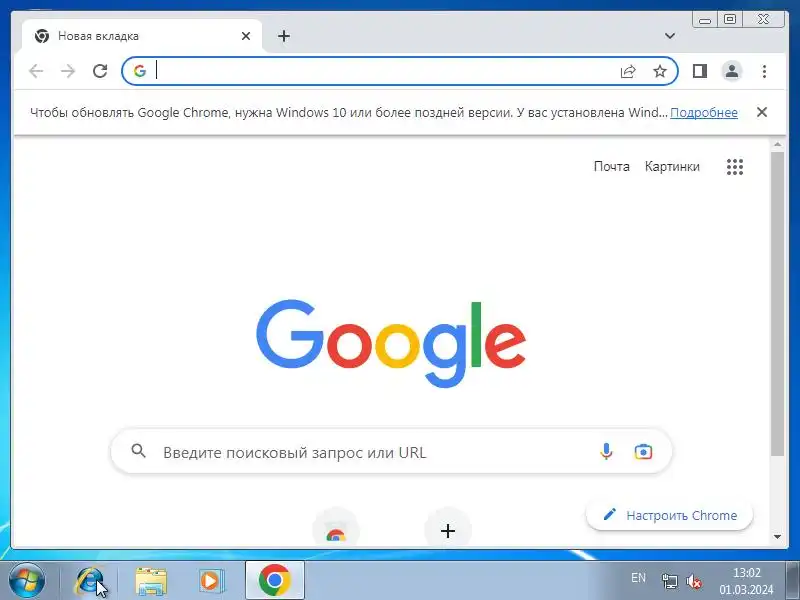Open the Chrome Web Store shortcut tile
The height and width of the screenshot is (600, 800).
coord(336,528)
